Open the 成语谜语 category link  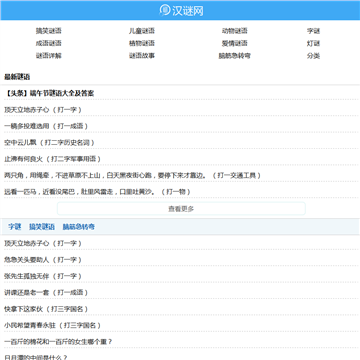(x=49, y=43)
